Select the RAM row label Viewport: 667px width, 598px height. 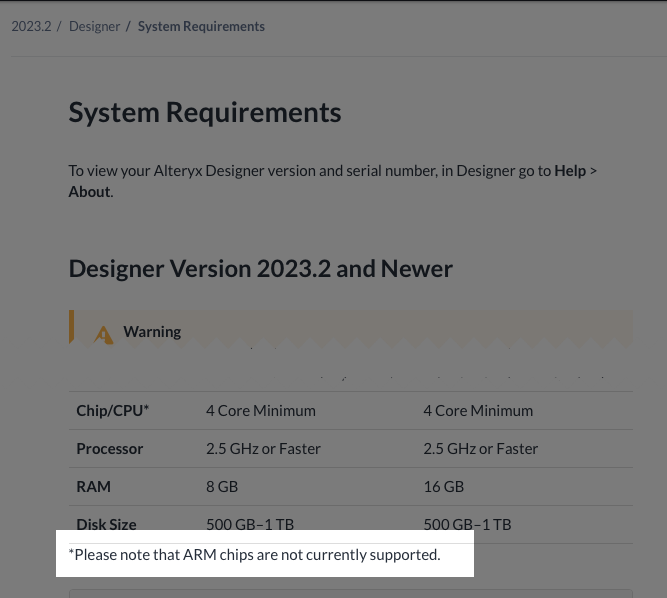pos(93,486)
